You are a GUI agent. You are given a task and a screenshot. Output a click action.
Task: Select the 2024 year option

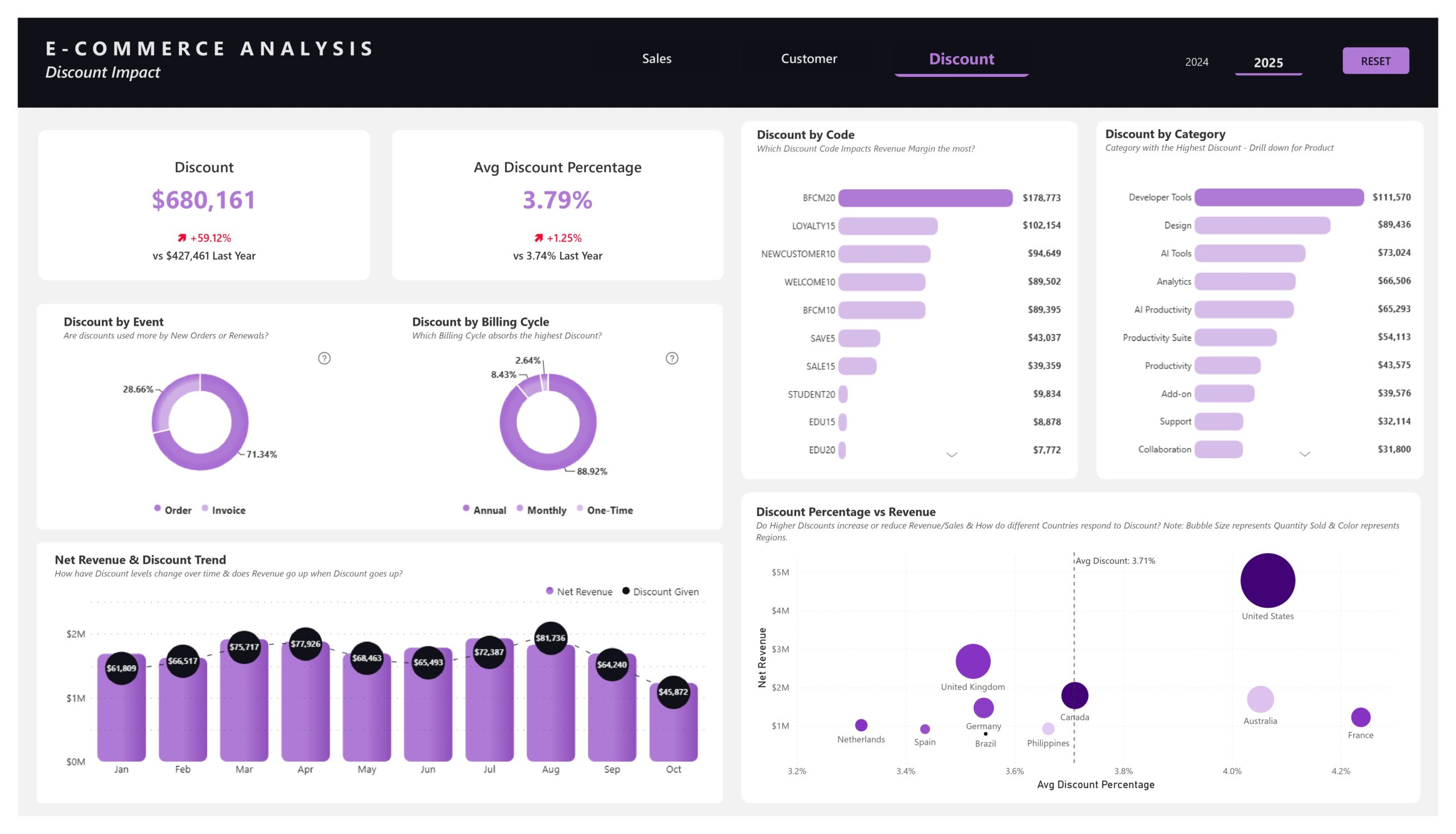pyautogui.click(x=1197, y=62)
